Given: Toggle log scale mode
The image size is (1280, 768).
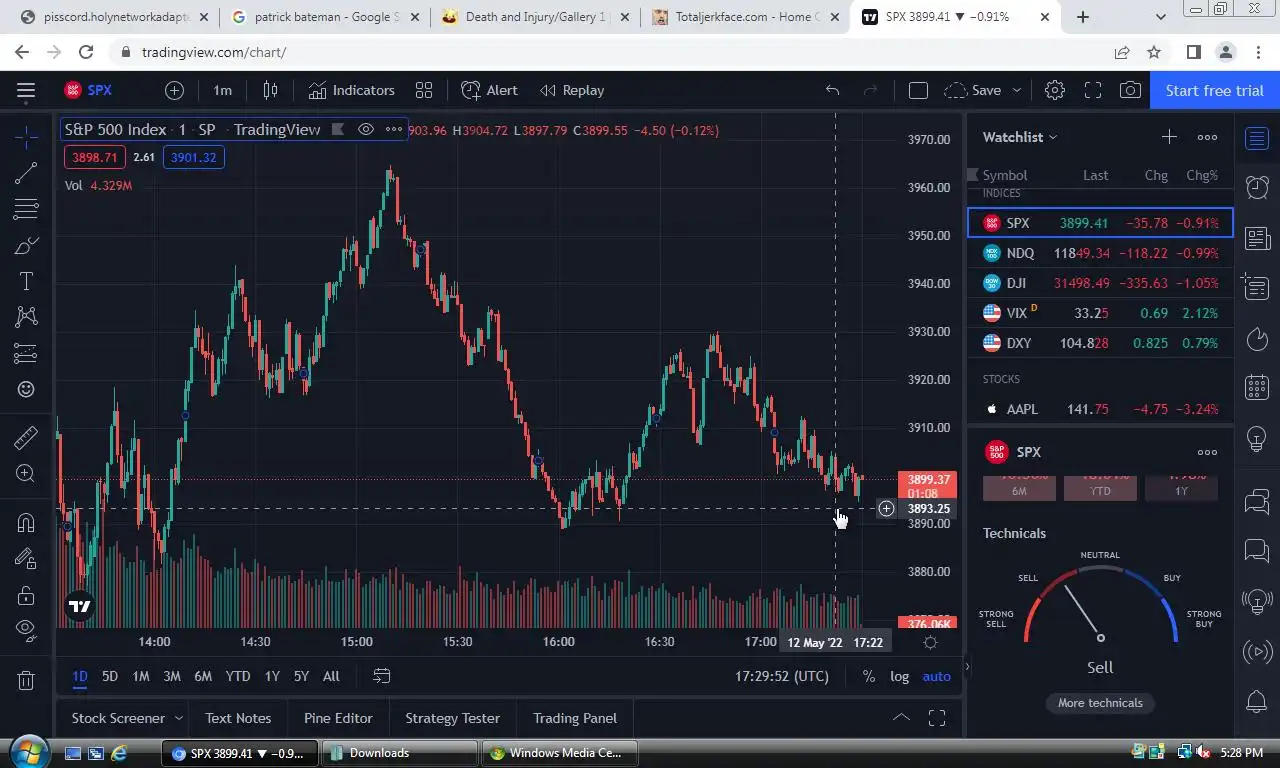Looking at the screenshot, I should 900,676.
